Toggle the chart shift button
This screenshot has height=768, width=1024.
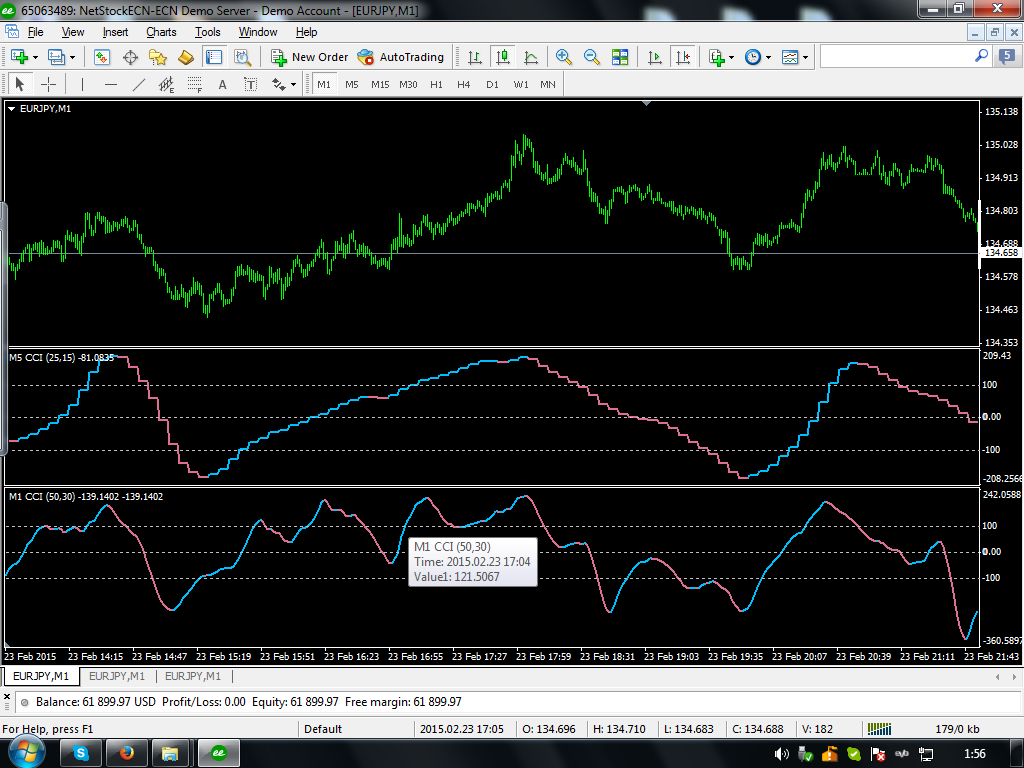[x=683, y=57]
